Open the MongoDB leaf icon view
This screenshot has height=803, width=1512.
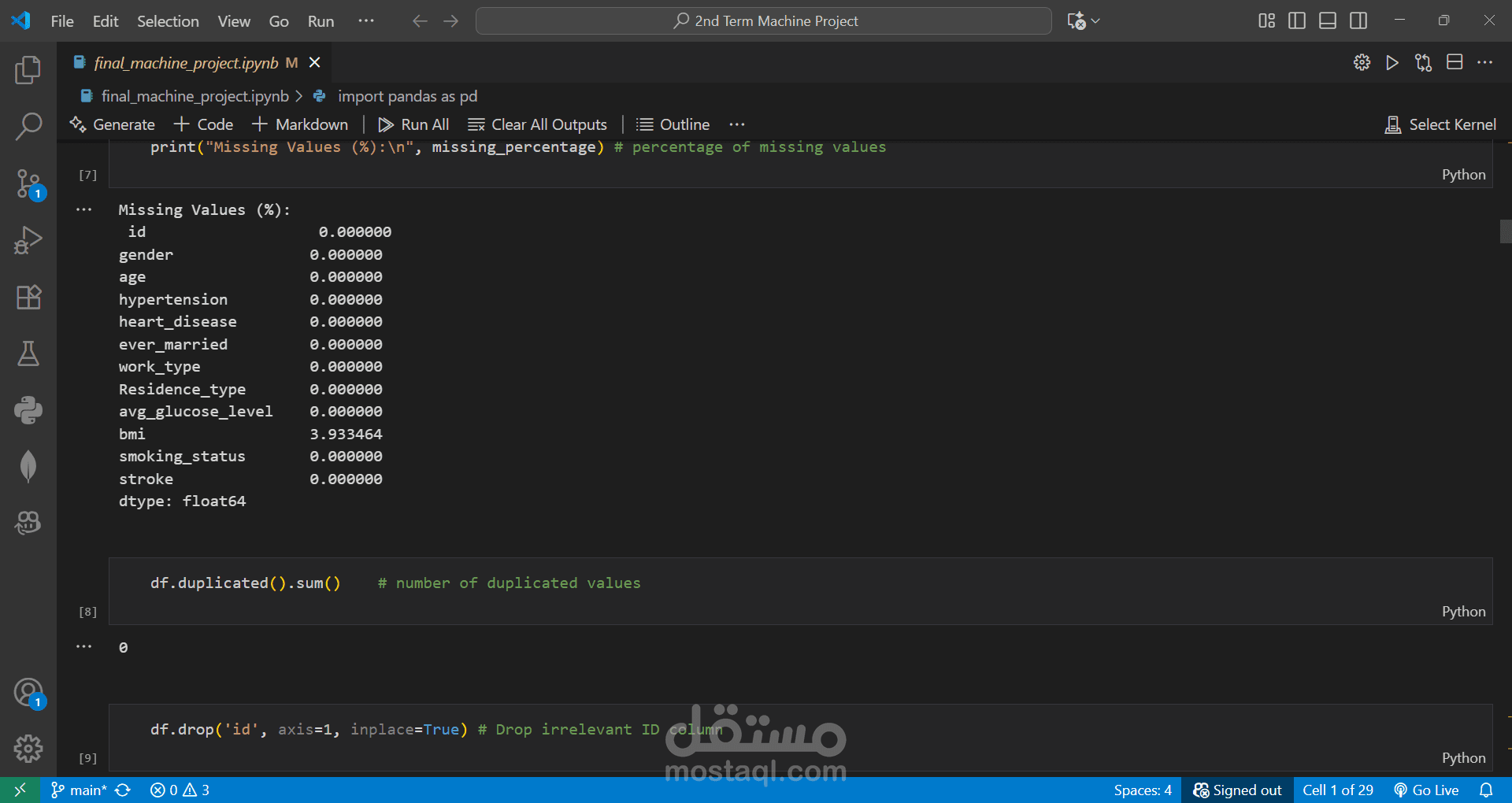28,466
